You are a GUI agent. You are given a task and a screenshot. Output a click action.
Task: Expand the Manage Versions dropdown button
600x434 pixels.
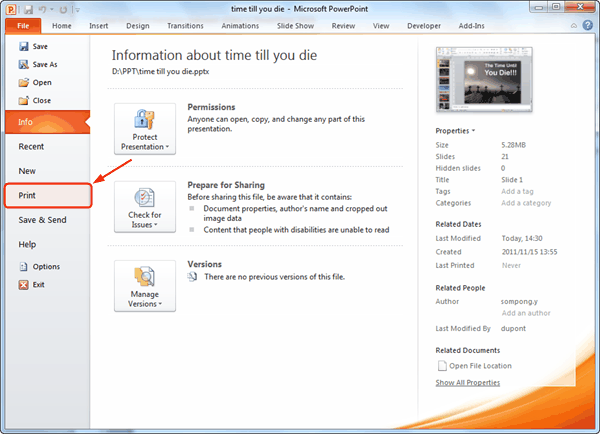[x=145, y=286]
